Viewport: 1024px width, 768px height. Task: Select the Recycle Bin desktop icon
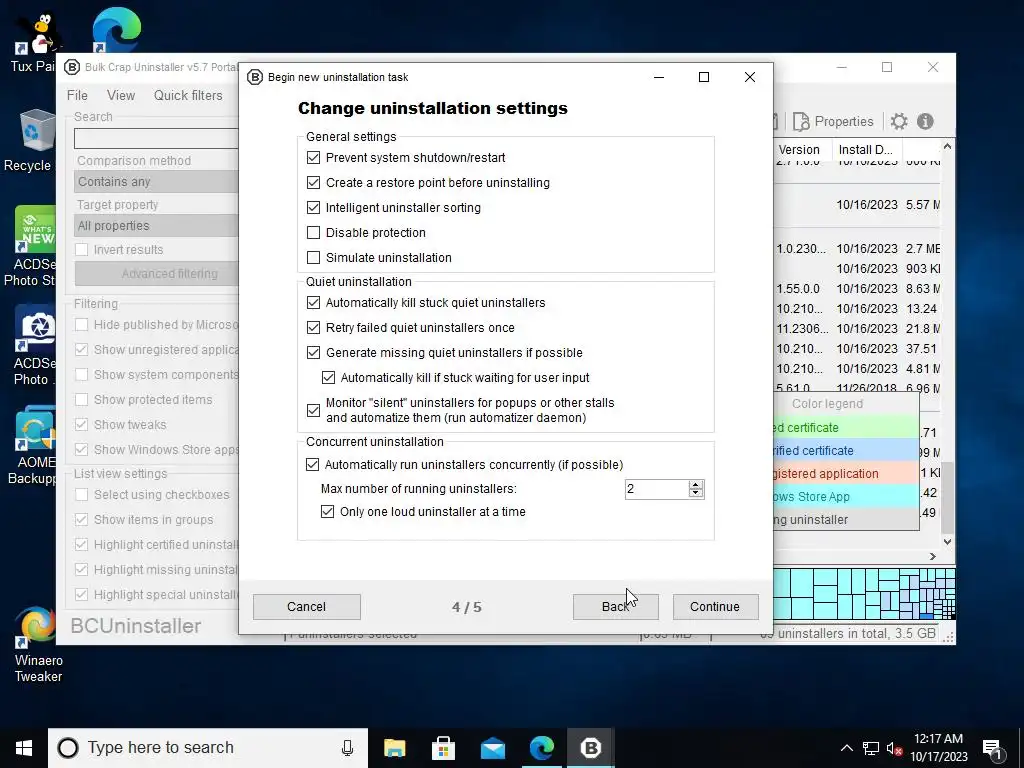point(29,140)
